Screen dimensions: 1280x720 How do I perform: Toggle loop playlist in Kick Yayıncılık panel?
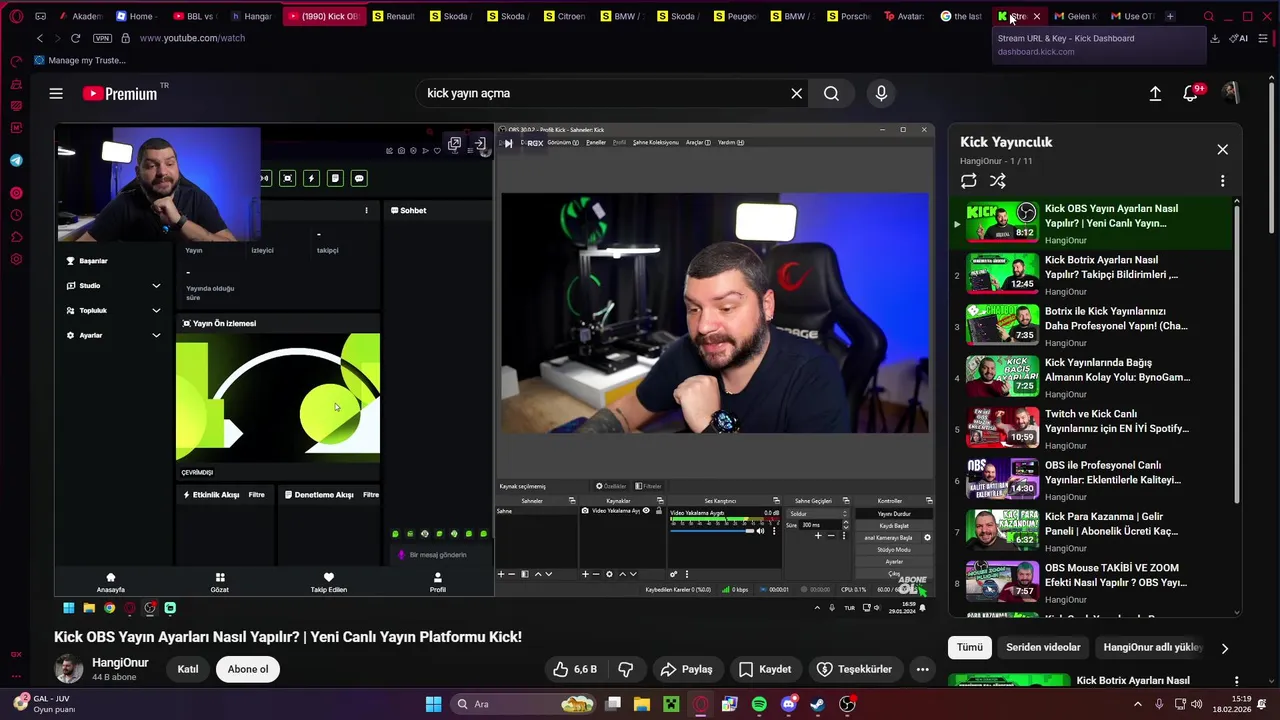pyautogui.click(x=968, y=181)
